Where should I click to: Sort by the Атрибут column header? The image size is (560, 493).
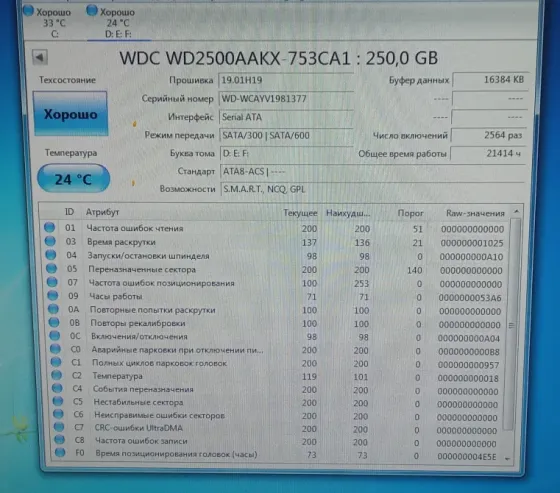(102, 212)
